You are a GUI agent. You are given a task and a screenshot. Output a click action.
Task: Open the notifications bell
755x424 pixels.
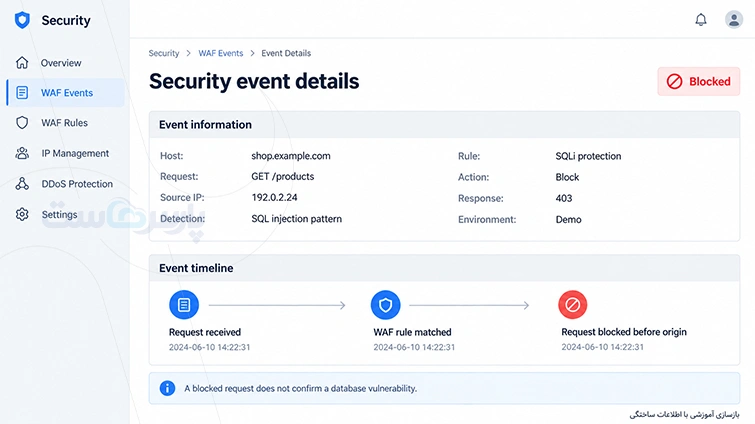701,20
